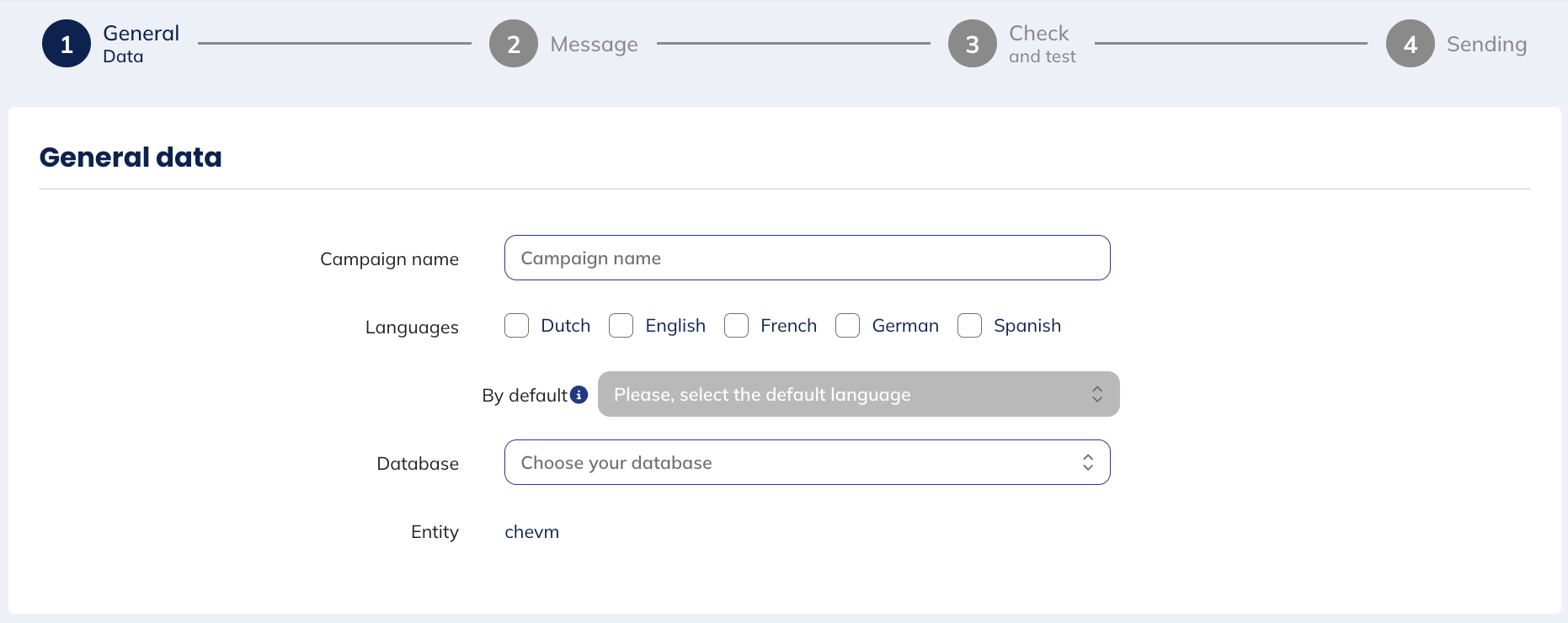Select the German language checkbox
1568x623 pixels.
click(x=848, y=326)
